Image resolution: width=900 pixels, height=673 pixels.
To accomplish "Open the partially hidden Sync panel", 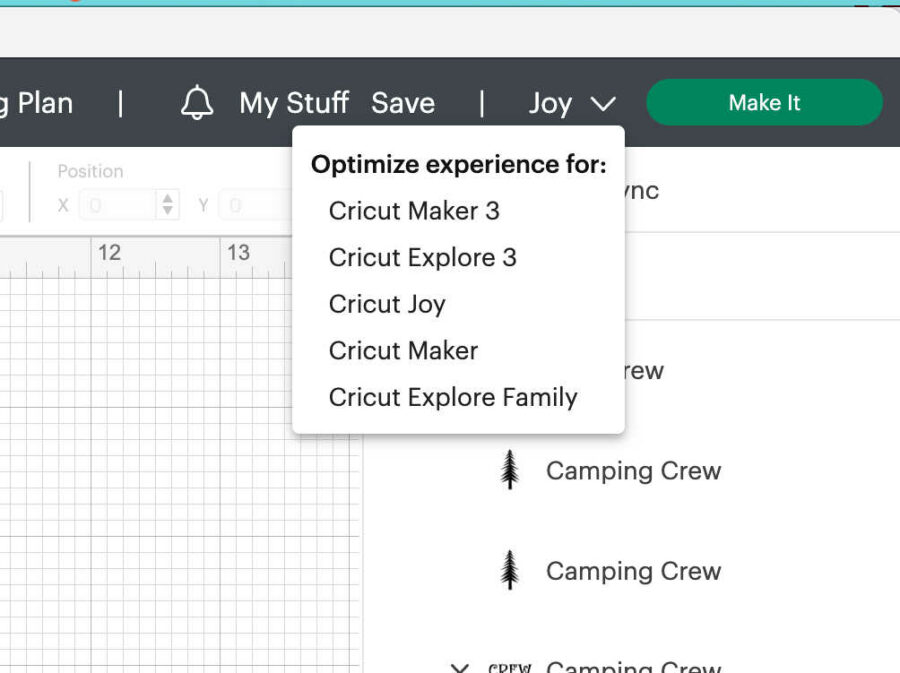I will [x=640, y=190].
